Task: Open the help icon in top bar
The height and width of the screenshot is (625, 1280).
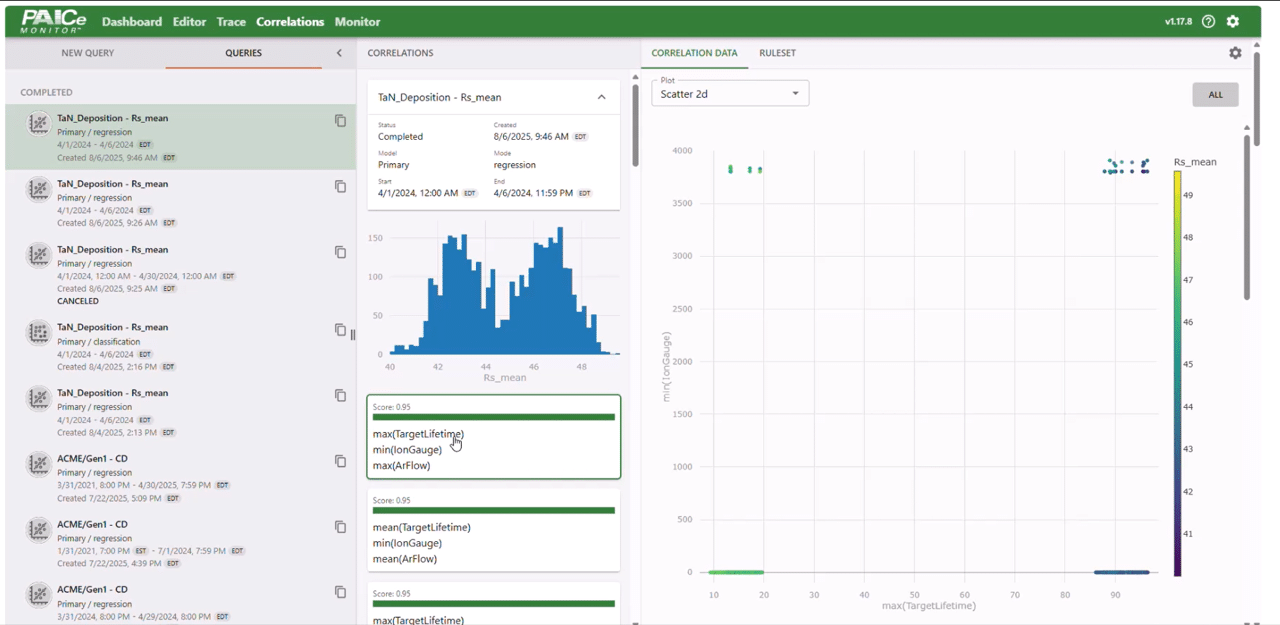Action: (x=1209, y=21)
